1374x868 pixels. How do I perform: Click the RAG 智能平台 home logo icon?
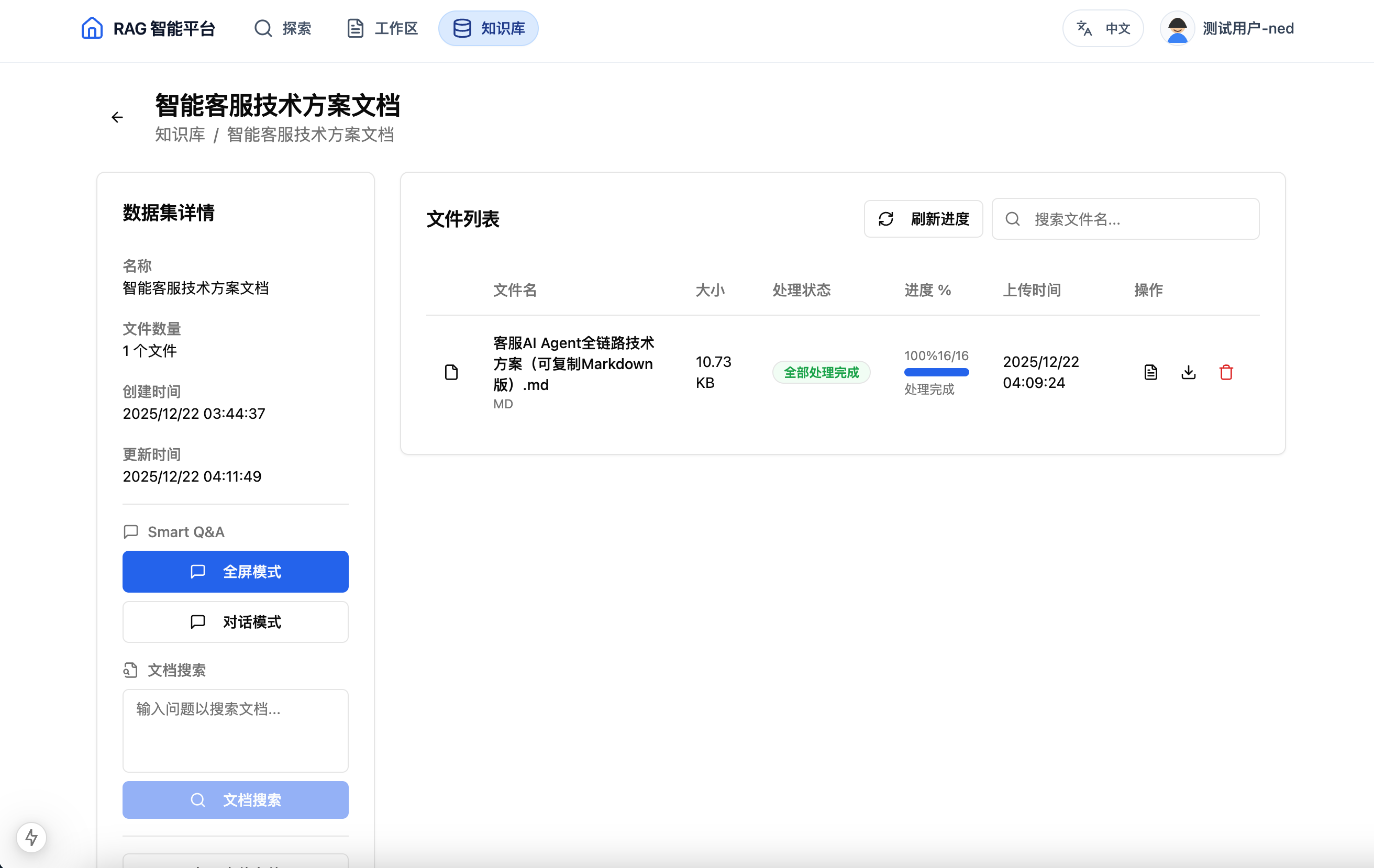coord(92,28)
